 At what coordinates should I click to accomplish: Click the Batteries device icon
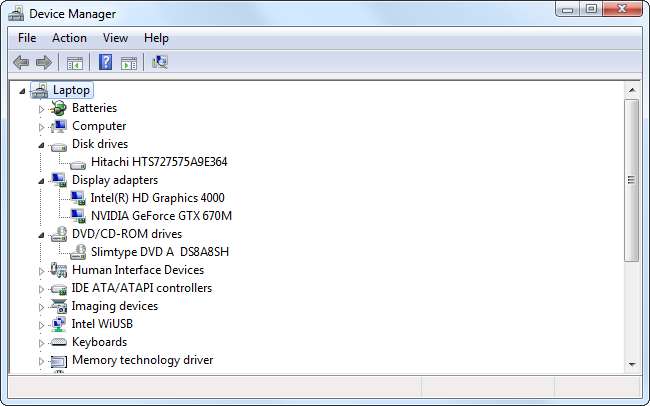59,108
